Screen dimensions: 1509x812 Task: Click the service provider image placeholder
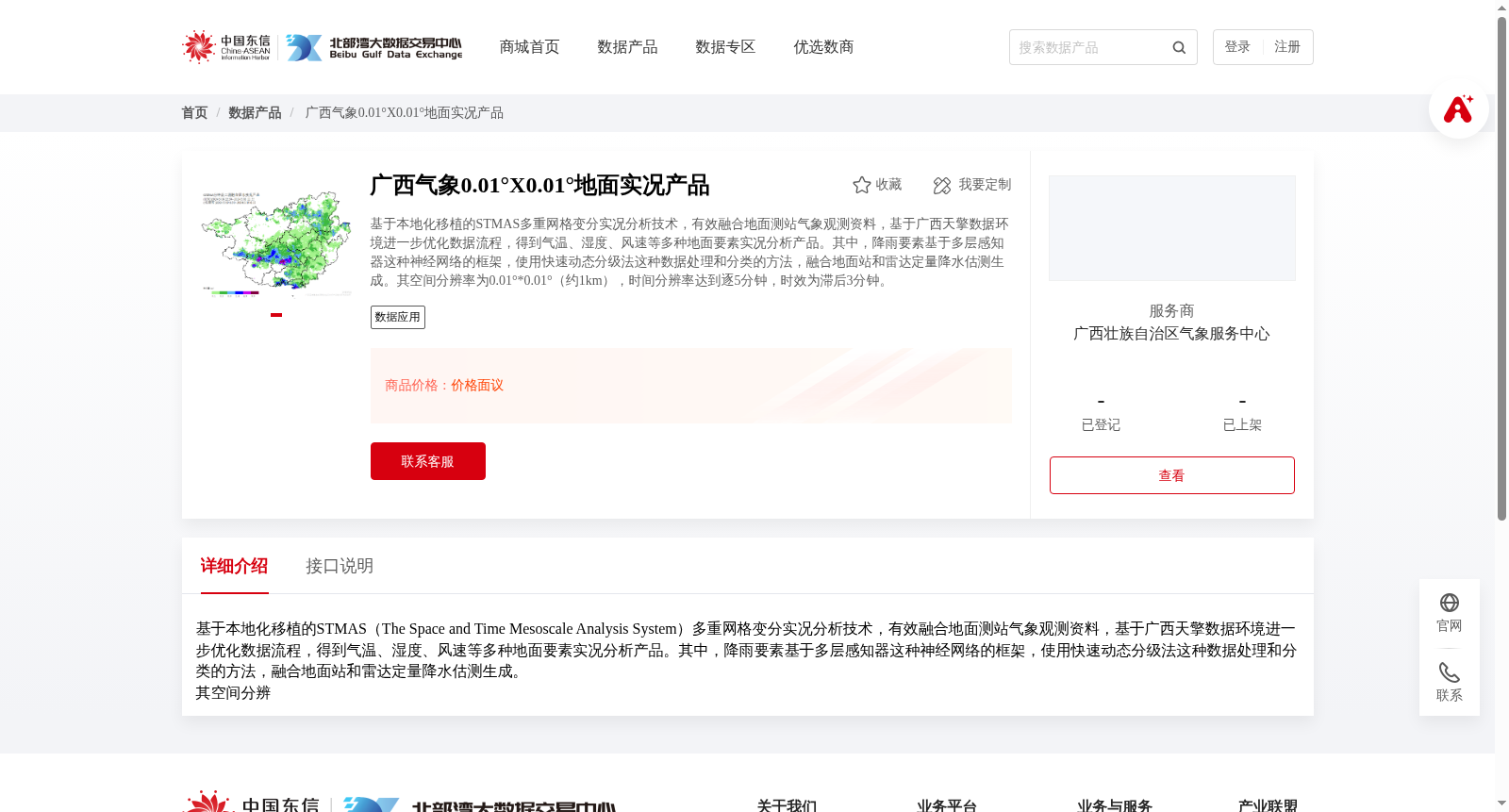[x=1172, y=228]
